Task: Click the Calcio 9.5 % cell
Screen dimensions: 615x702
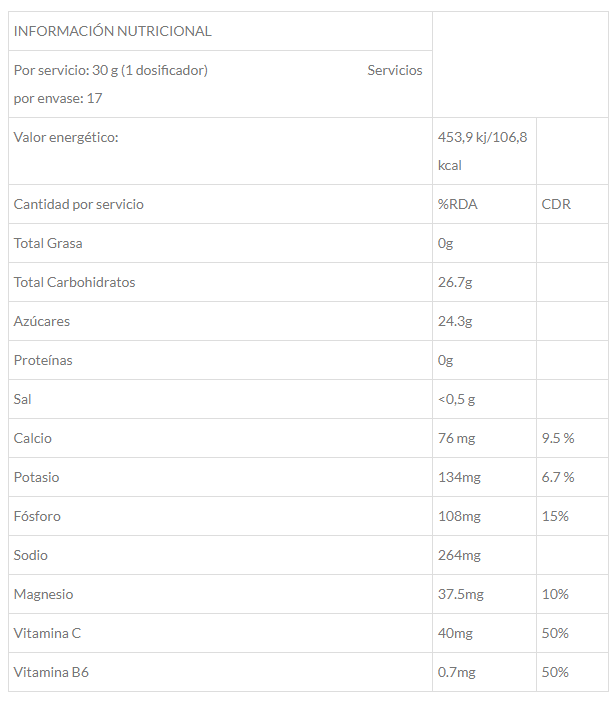Action: [x=558, y=438]
